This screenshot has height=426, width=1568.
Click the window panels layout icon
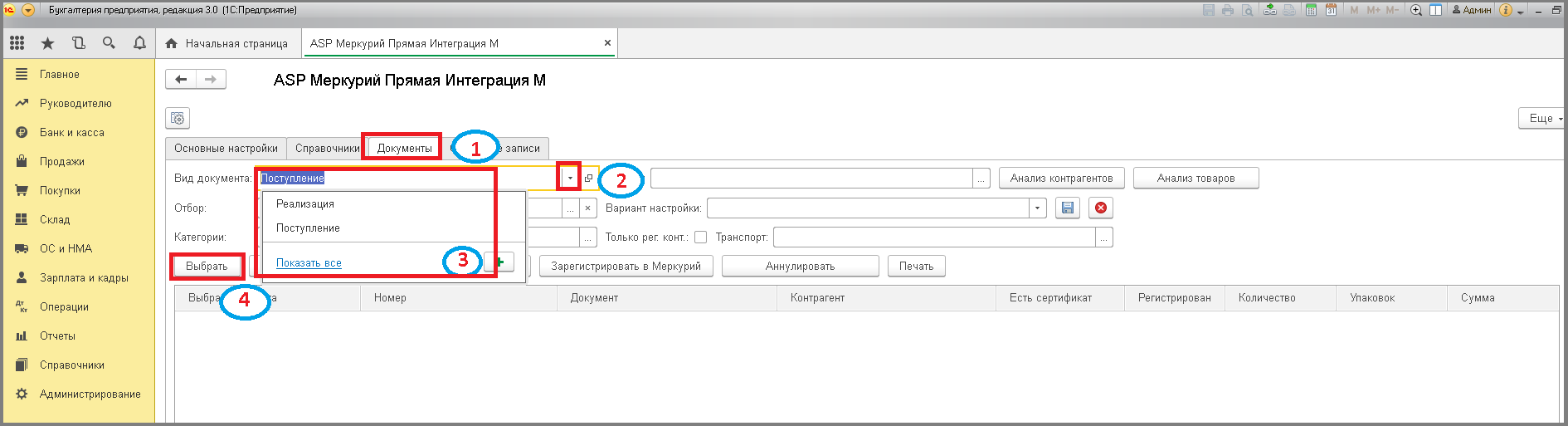click(x=1435, y=10)
